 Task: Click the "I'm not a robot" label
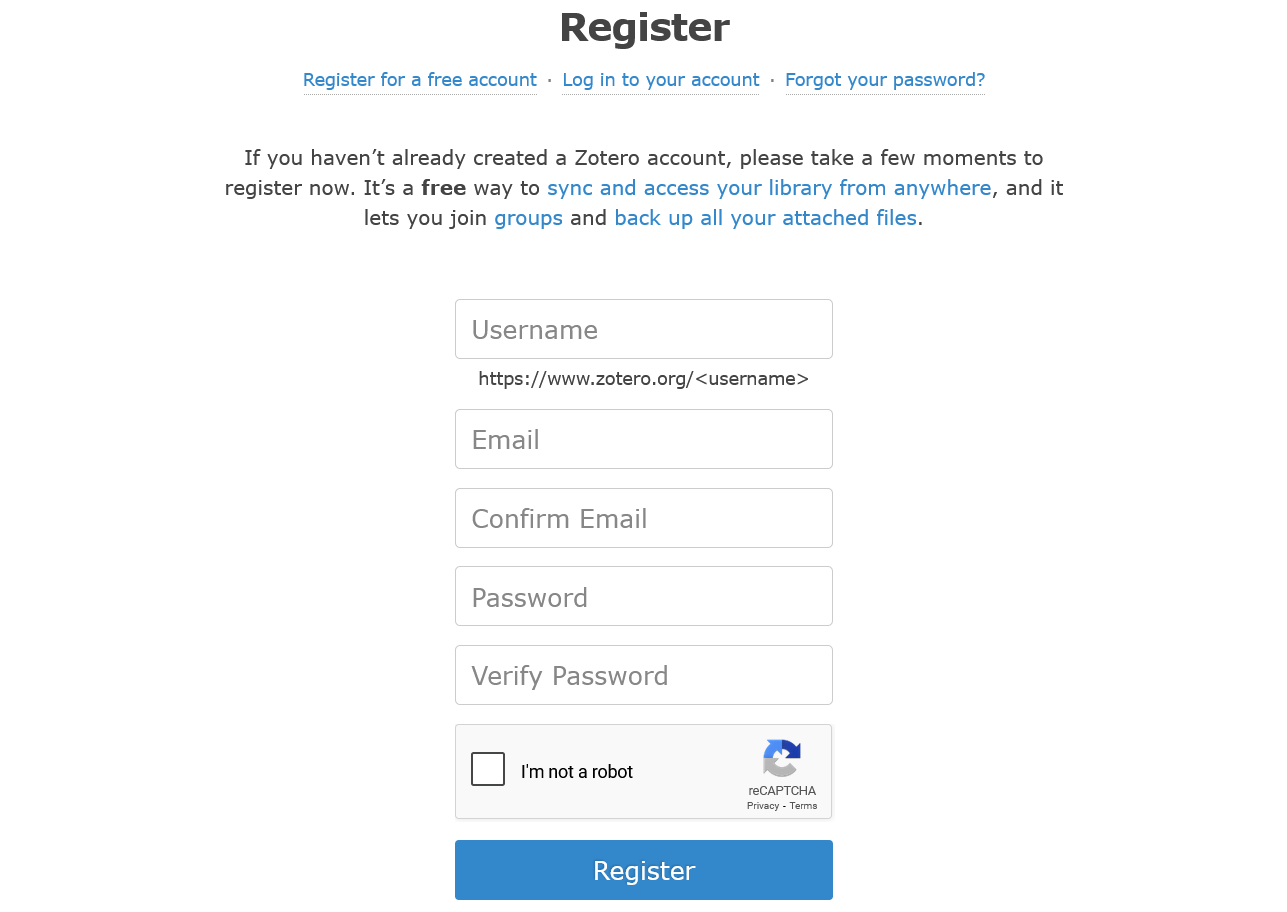[577, 772]
